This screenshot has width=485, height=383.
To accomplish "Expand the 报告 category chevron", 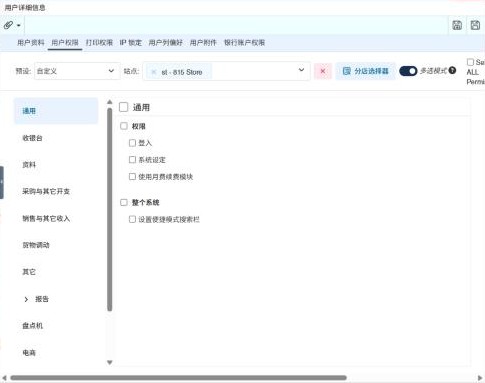I will tap(26, 299).
